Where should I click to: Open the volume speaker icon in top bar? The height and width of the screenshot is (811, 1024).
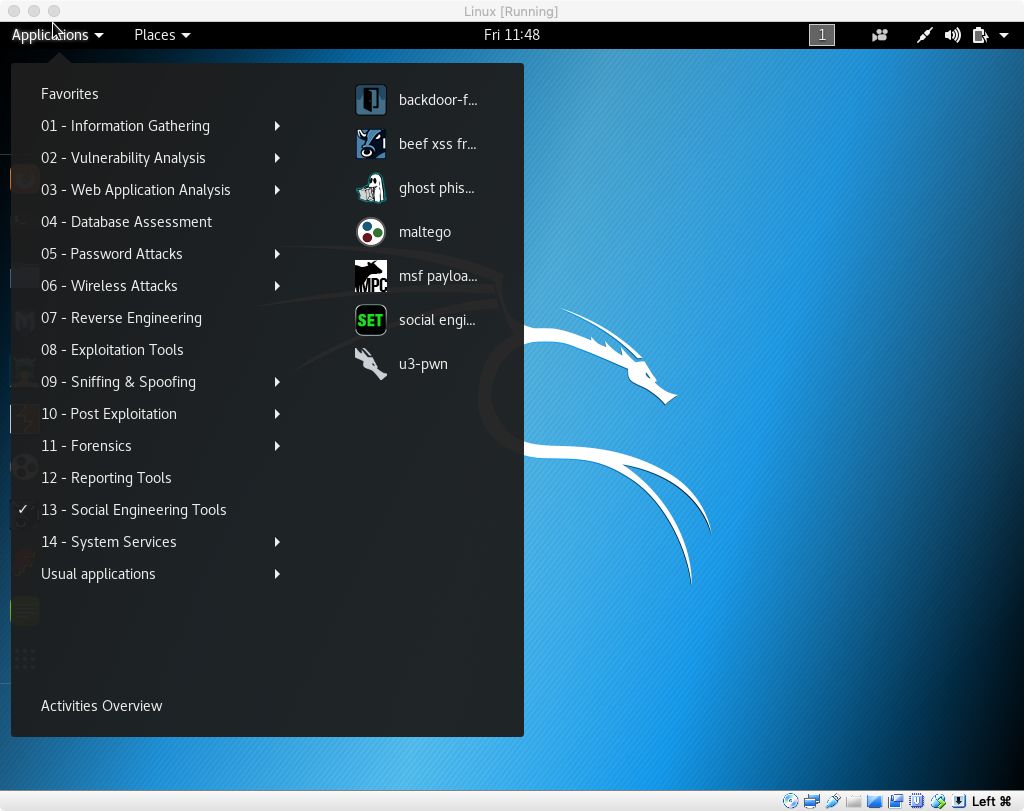952,35
